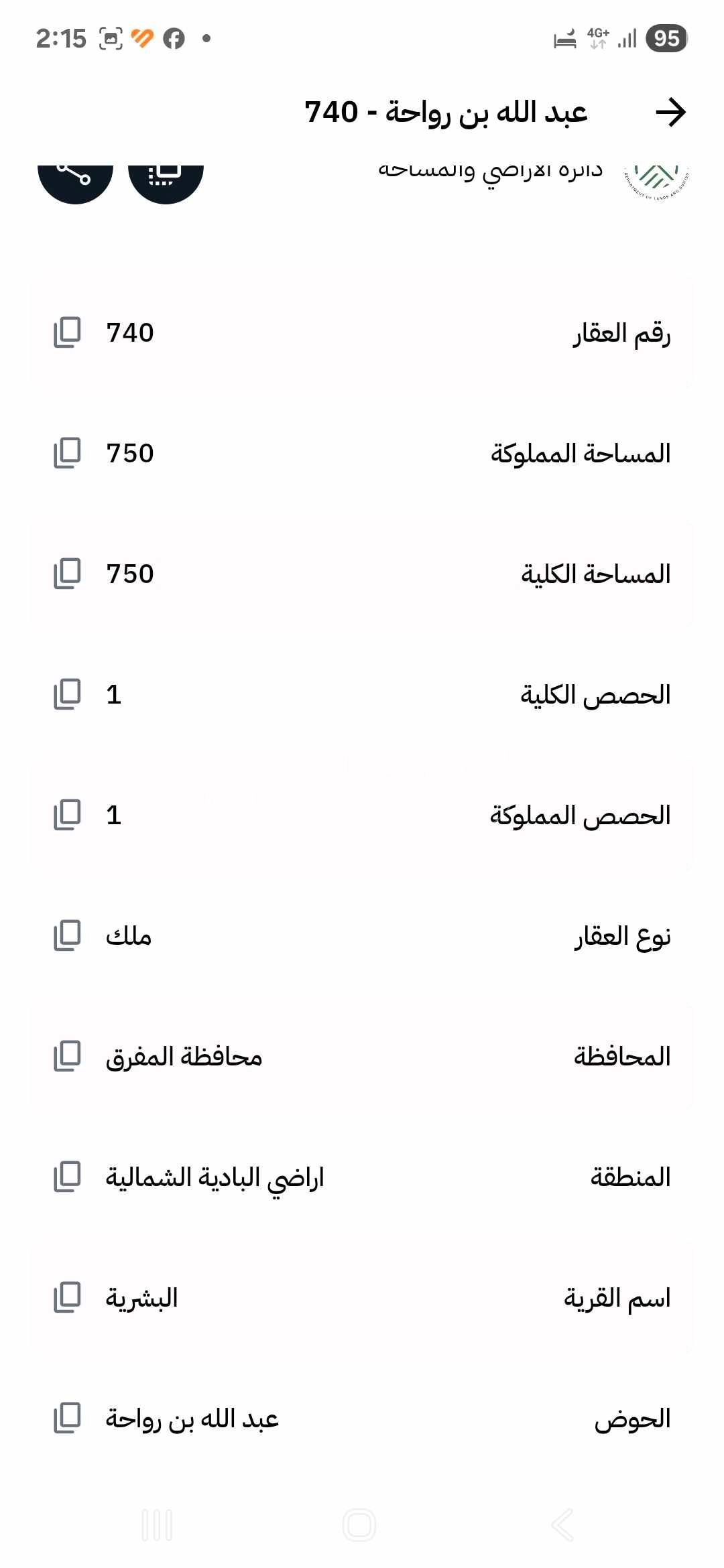The width and height of the screenshot is (724, 1568).
Task: Copy the رقم العقار value 740
Action: tap(67, 332)
